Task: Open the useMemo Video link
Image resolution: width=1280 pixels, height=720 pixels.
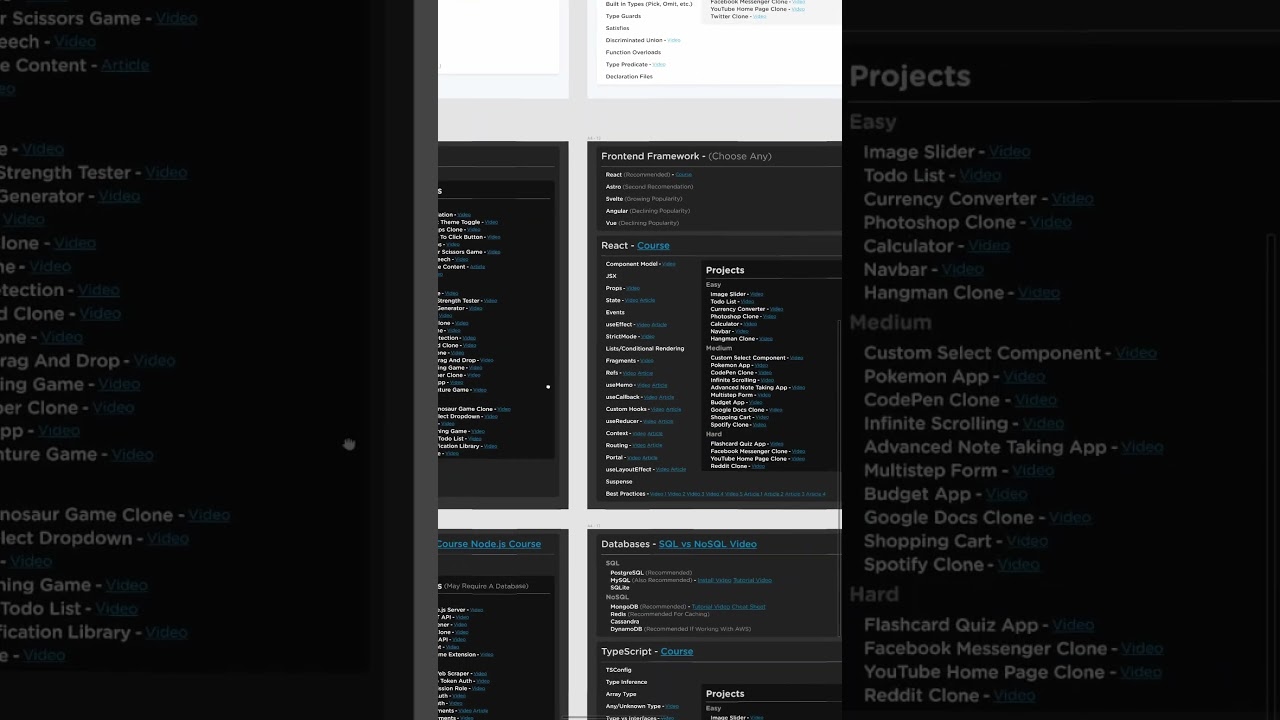Action: pos(643,385)
